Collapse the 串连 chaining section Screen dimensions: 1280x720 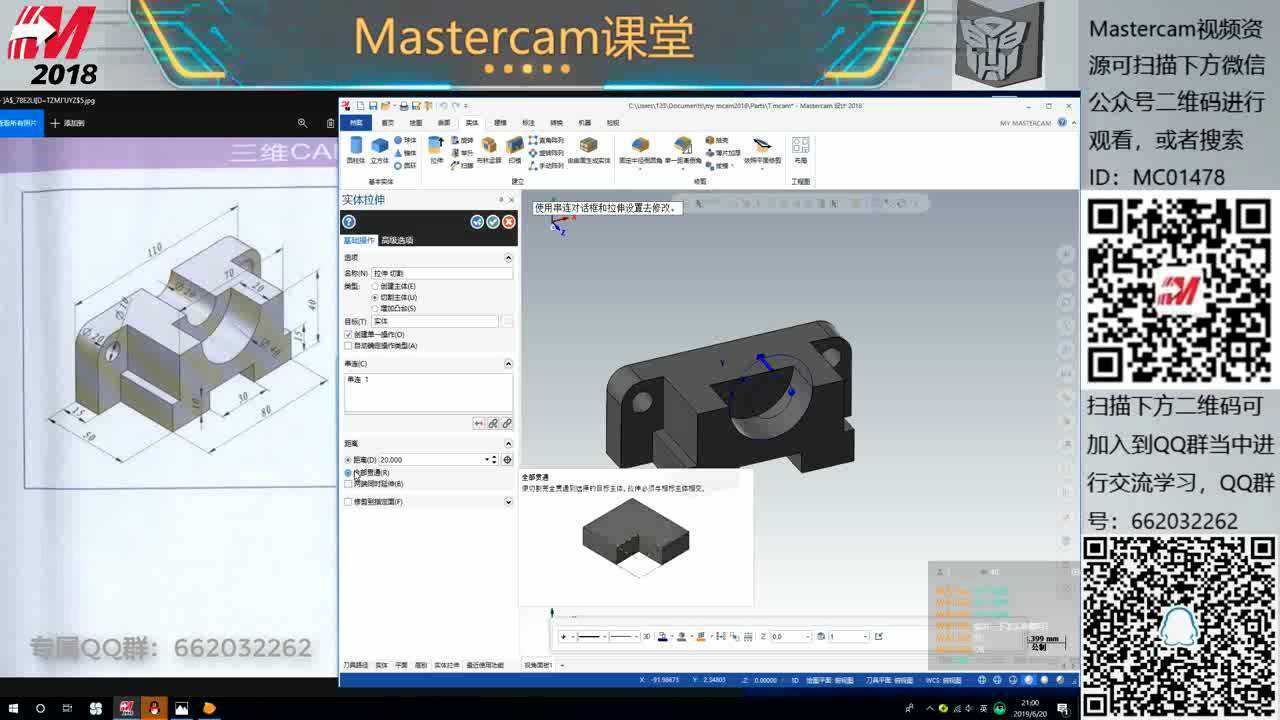point(508,363)
